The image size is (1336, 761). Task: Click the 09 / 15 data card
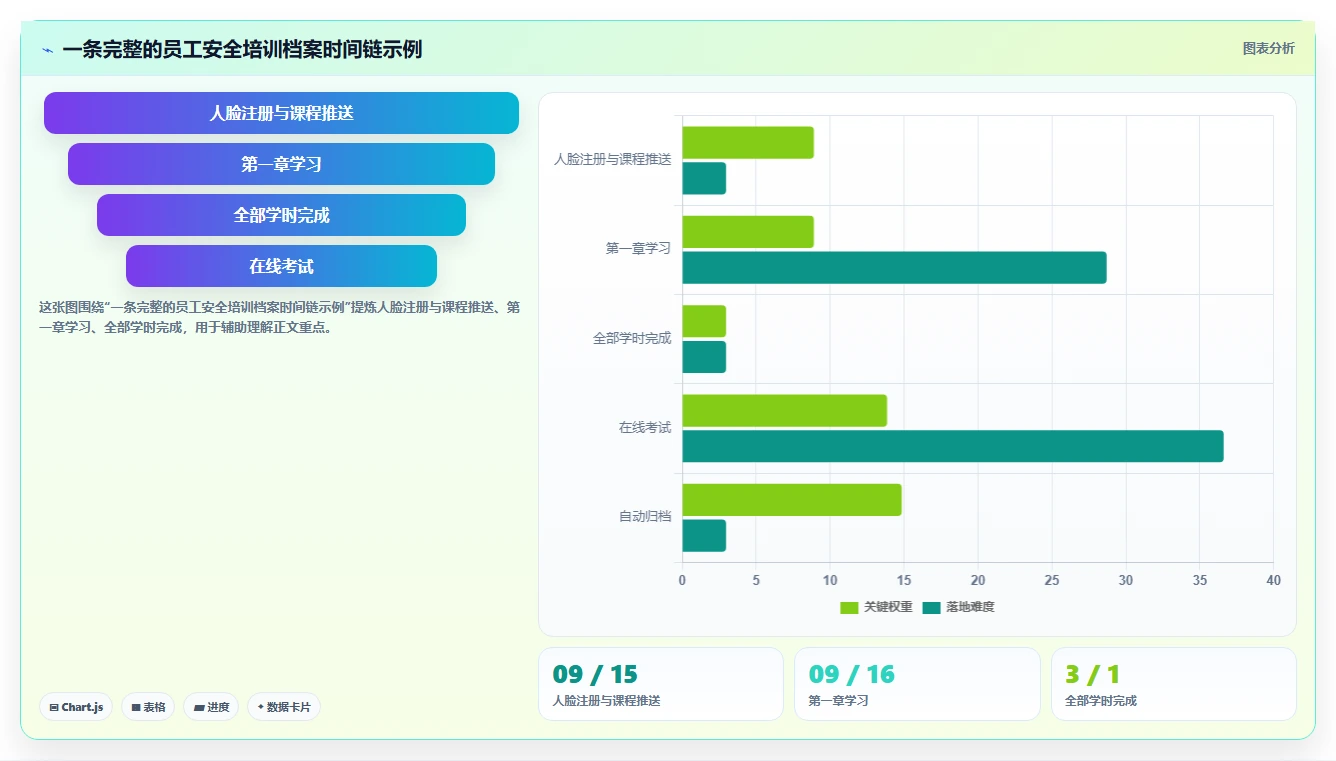pyautogui.click(x=661, y=684)
